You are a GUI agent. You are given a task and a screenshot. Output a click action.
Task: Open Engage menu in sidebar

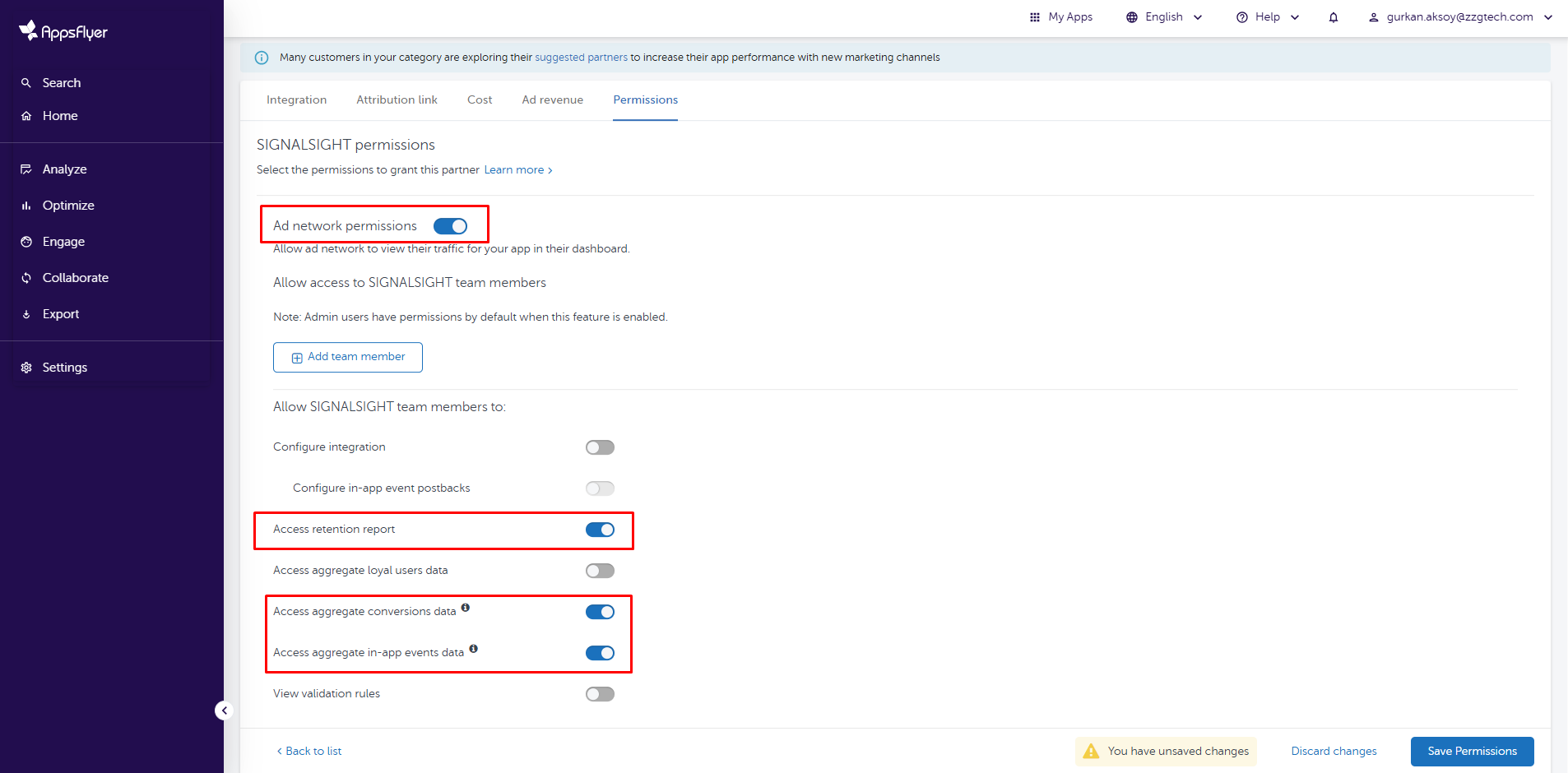[63, 242]
